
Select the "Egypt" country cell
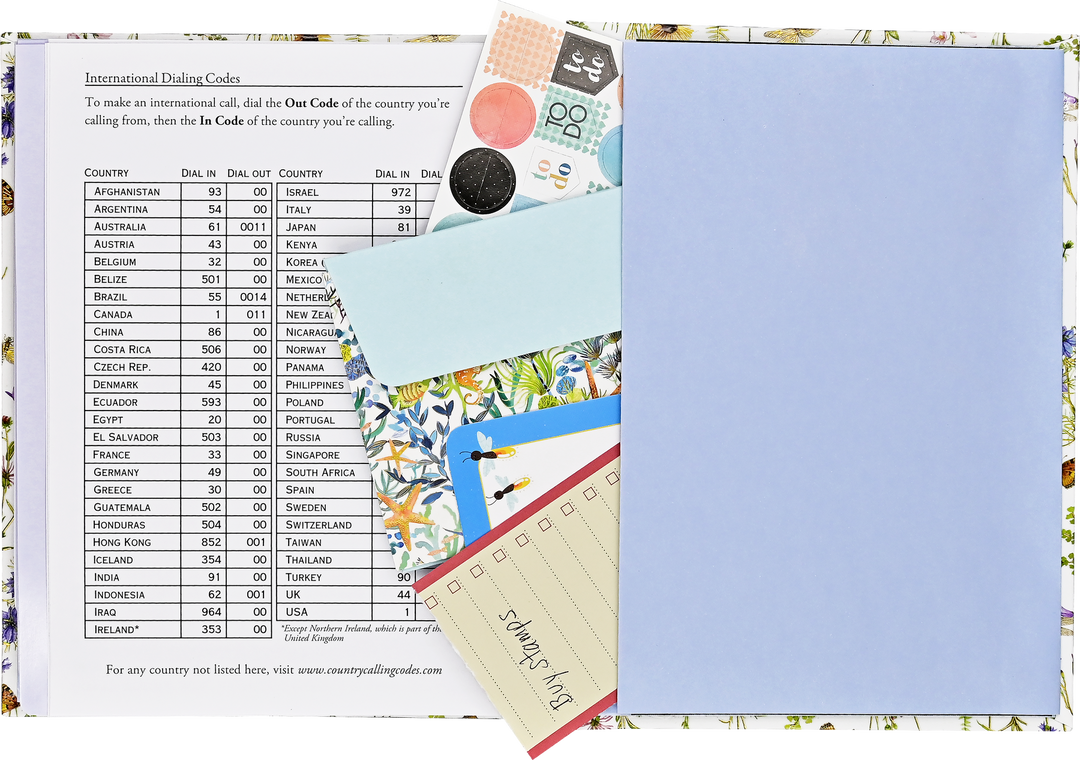(x=133, y=420)
